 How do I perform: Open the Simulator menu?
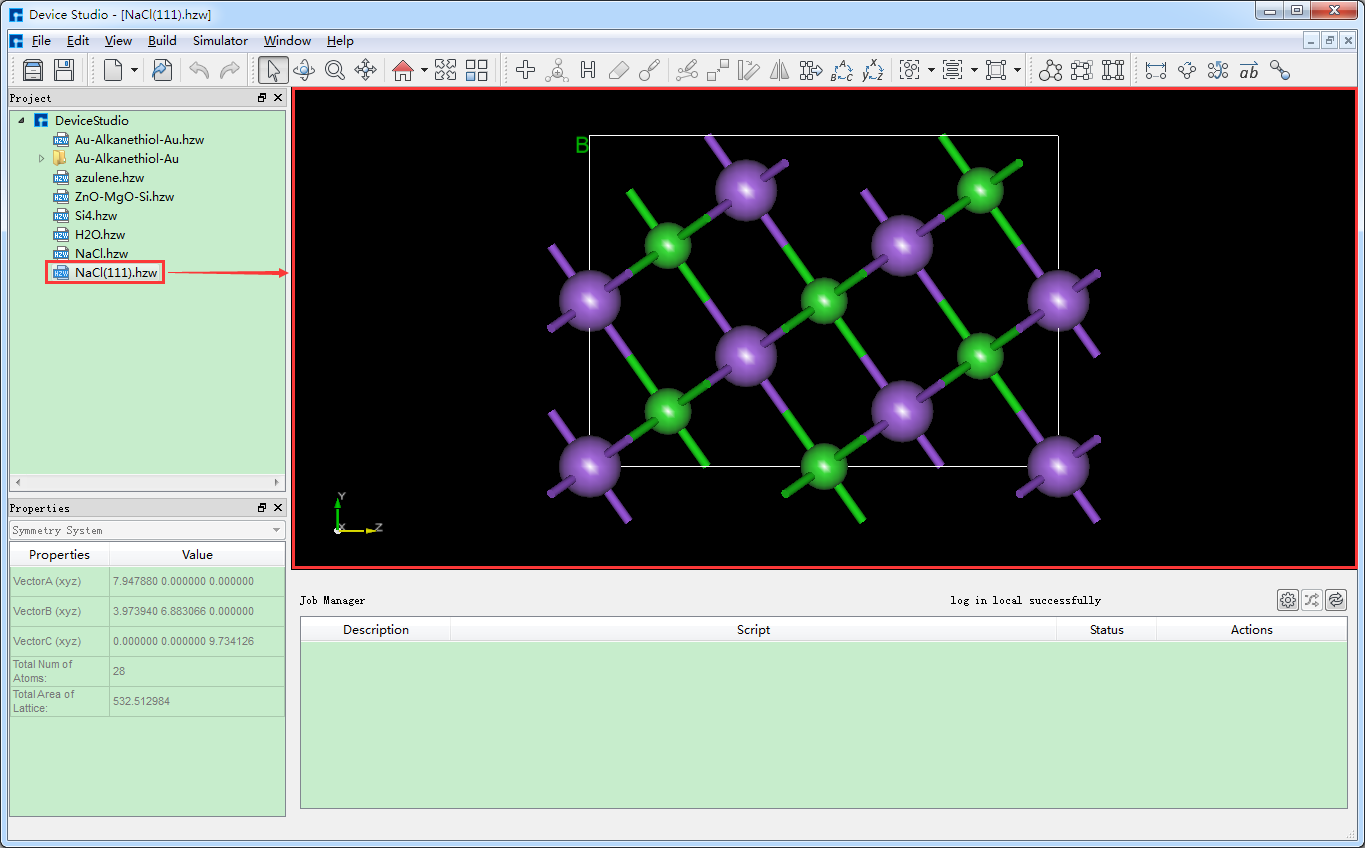click(220, 41)
